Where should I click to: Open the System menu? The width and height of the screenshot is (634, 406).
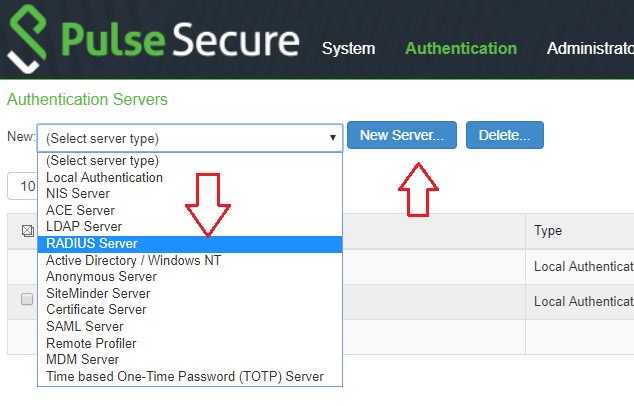(348, 48)
